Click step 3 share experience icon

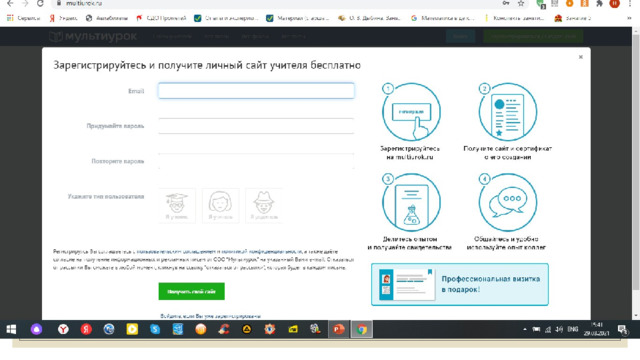411,202
